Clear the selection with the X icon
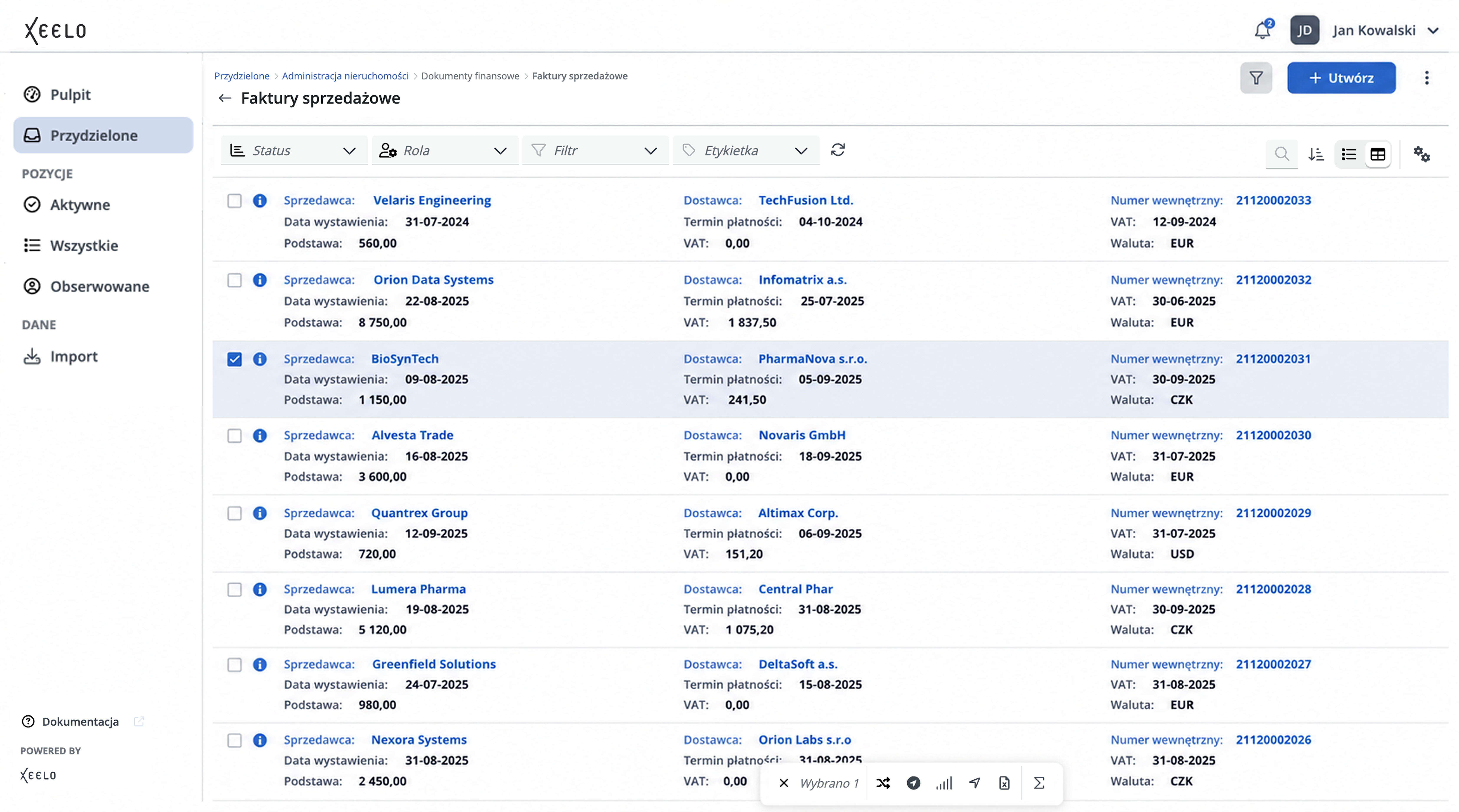This screenshot has height=812, width=1459. click(784, 783)
